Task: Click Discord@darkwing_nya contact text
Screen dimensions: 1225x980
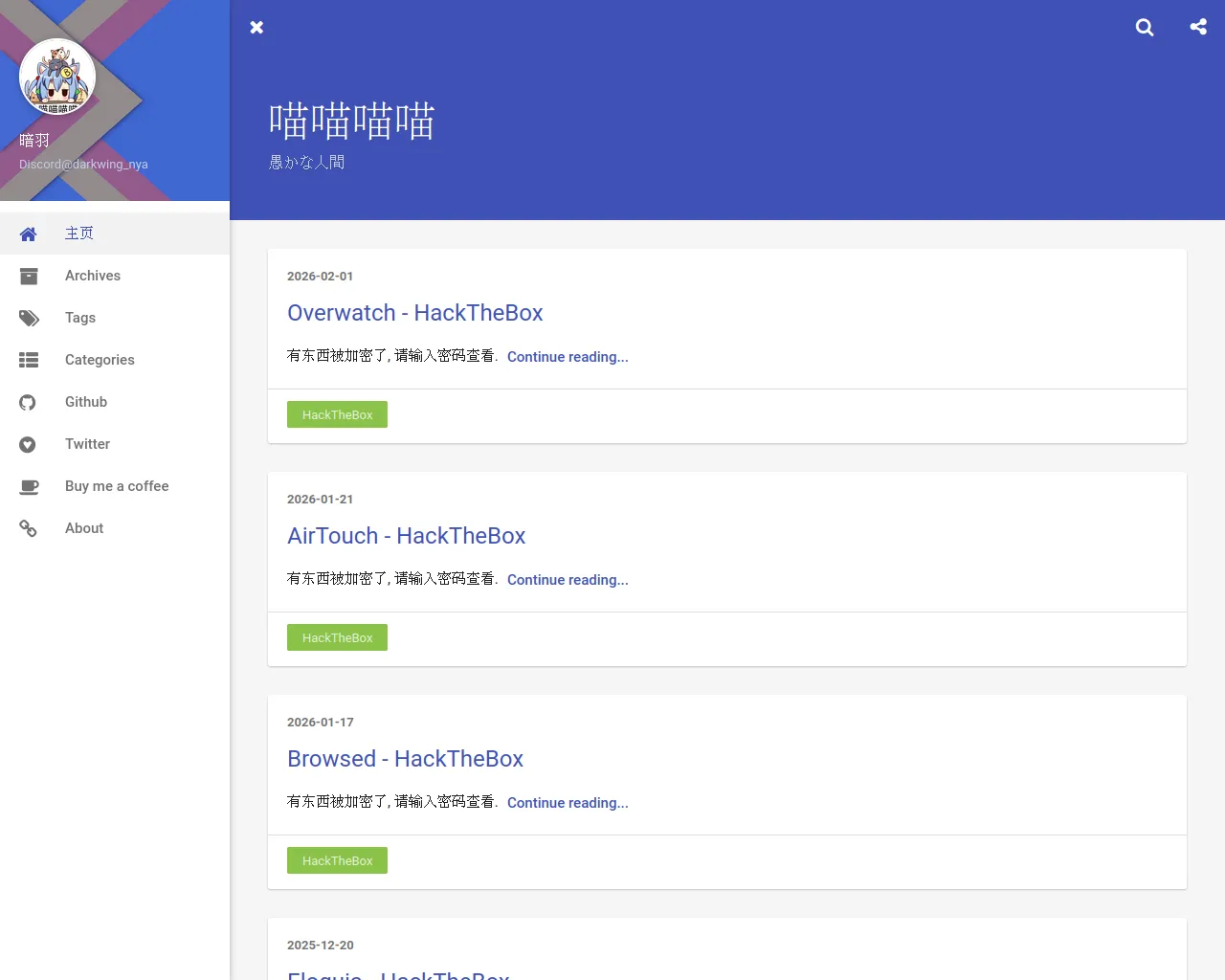Action: click(83, 165)
